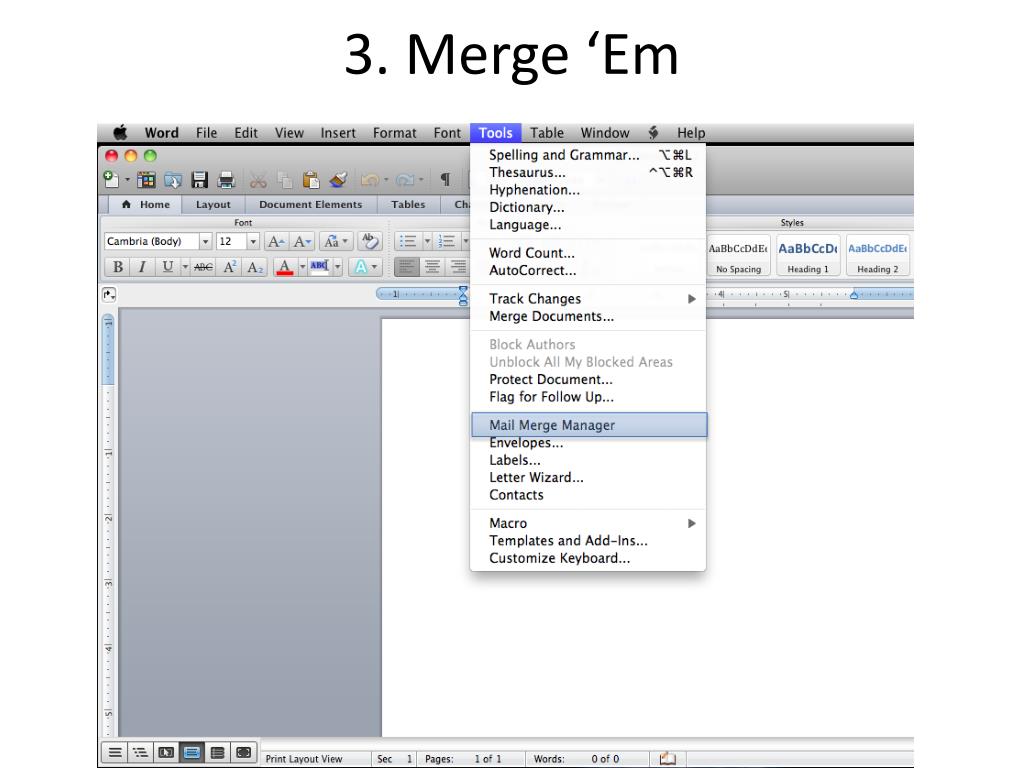Image resolution: width=1024 pixels, height=768 pixels.
Task: Choose Labels from Tools menu
Action: (588, 460)
